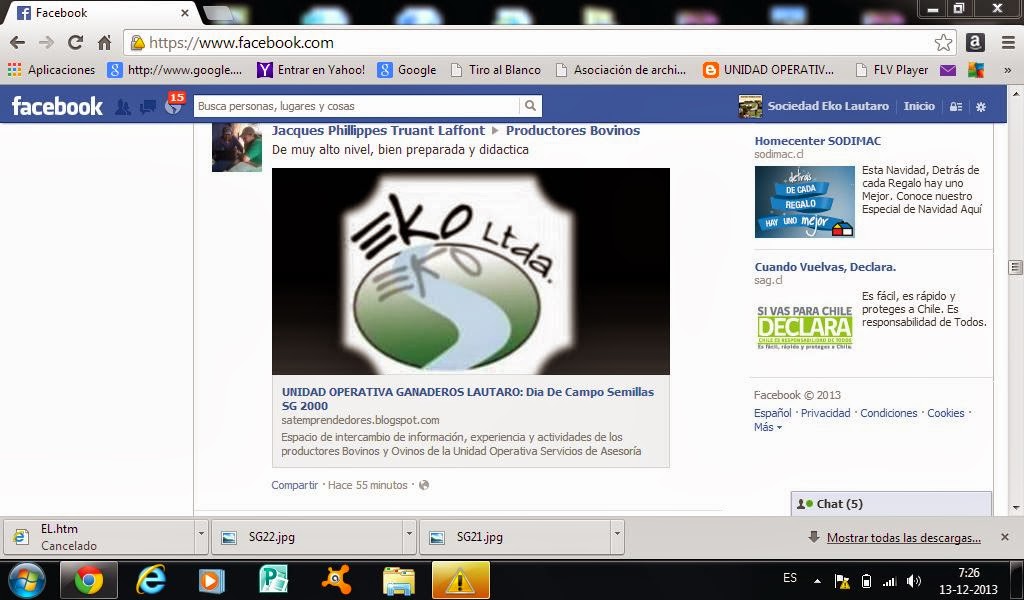This screenshot has width=1024, height=600.
Task: Open Jacques Phillippes Truant Laffont profile
Action: [x=378, y=131]
